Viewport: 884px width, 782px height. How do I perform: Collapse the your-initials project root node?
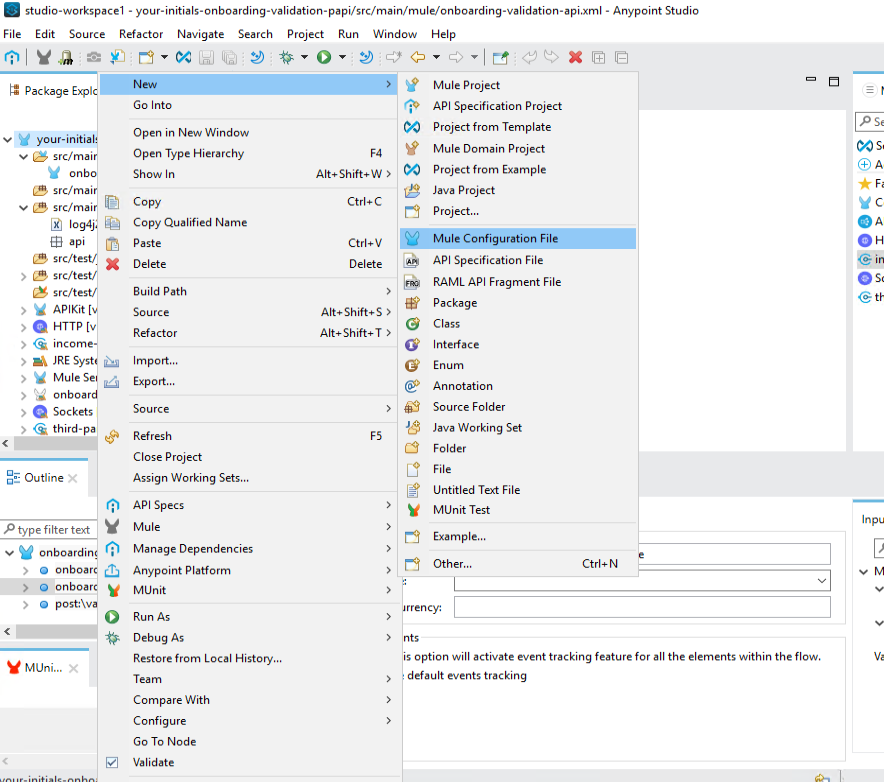[x=8, y=140]
